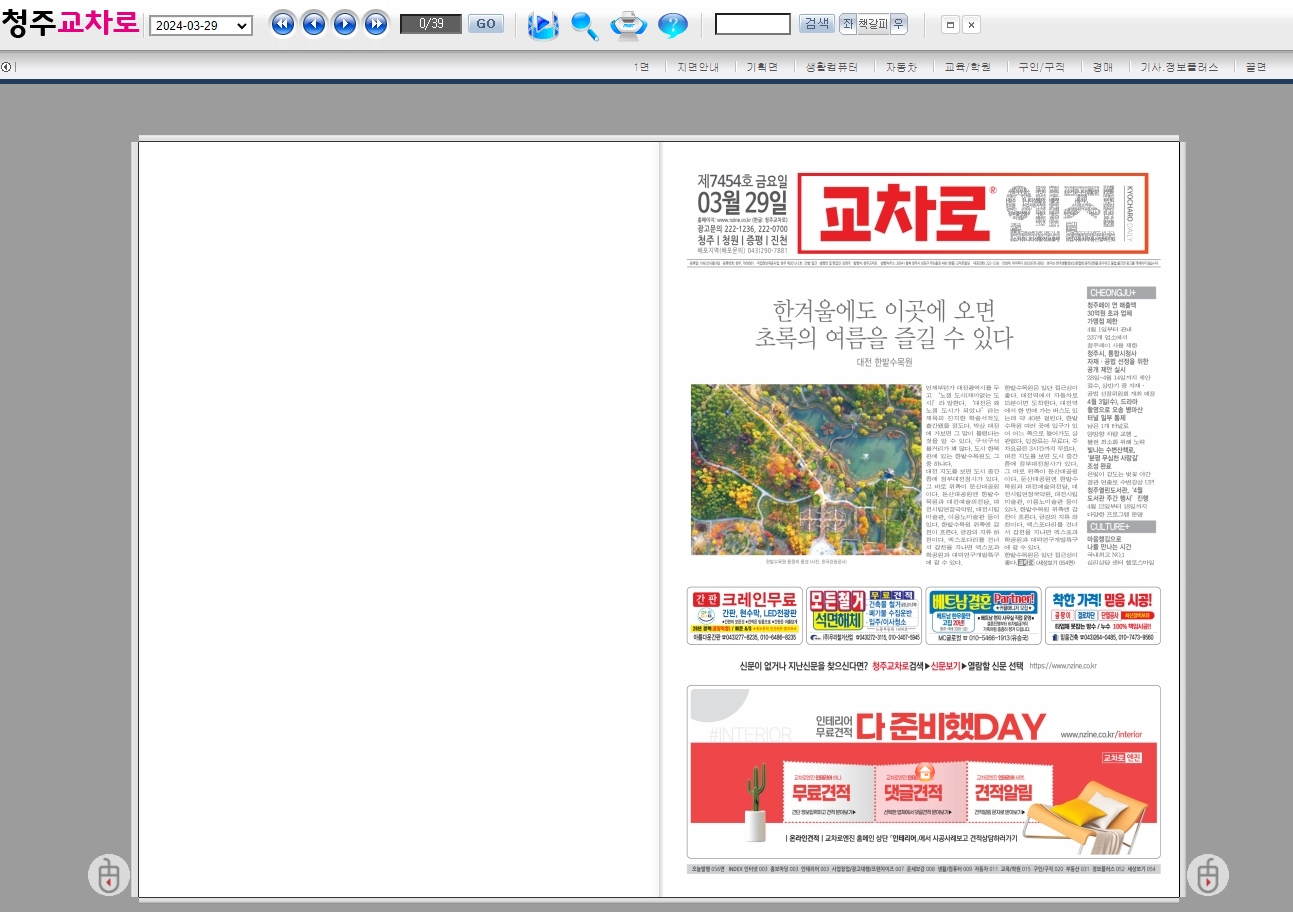
Task: Go to the next page arrow
Action: tap(345, 24)
